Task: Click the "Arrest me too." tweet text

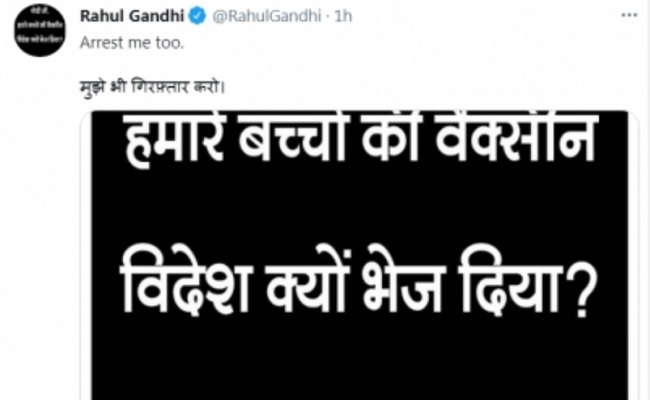Action: point(132,43)
